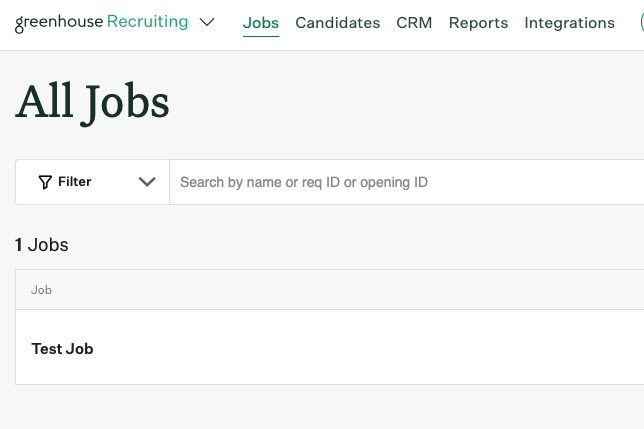Viewport: 644px width, 429px height.
Task: Select the Test Job table row
Action: pos(330,347)
